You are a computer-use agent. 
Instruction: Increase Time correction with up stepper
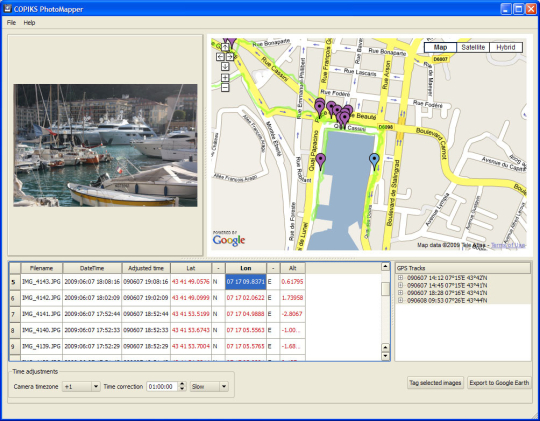point(182,384)
